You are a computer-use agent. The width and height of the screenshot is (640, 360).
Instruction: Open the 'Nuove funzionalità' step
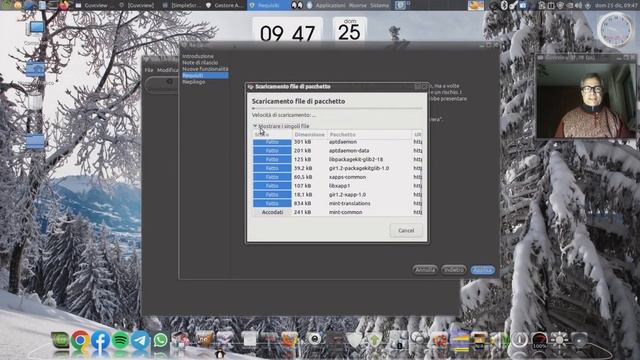[205, 69]
